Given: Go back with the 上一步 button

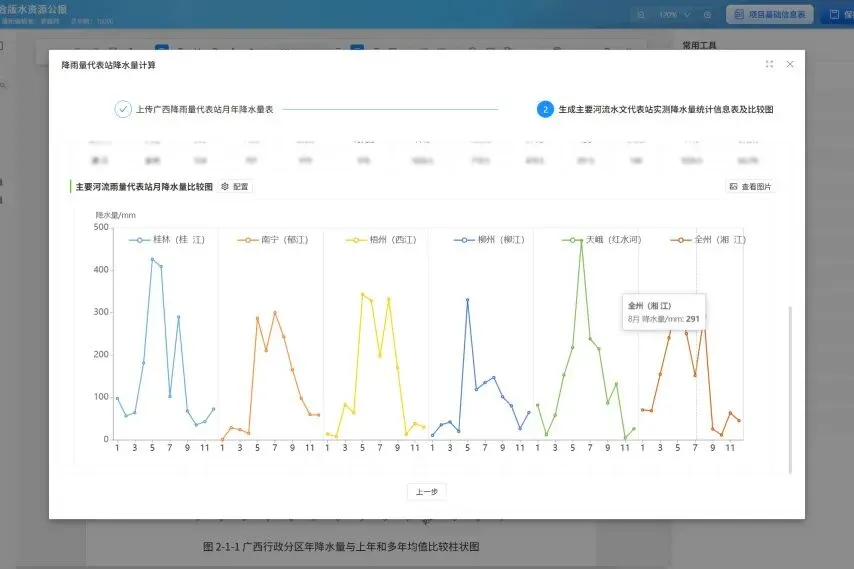Looking at the screenshot, I should pyautogui.click(x=426, y=492).
